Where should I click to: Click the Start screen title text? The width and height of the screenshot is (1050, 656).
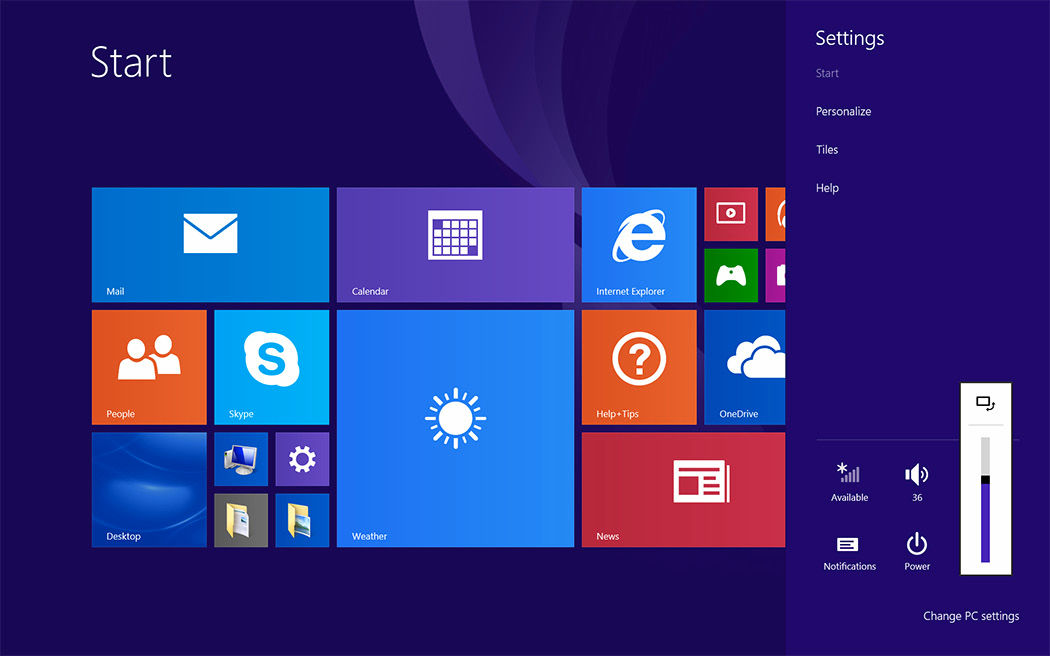[x=131, y=62]
